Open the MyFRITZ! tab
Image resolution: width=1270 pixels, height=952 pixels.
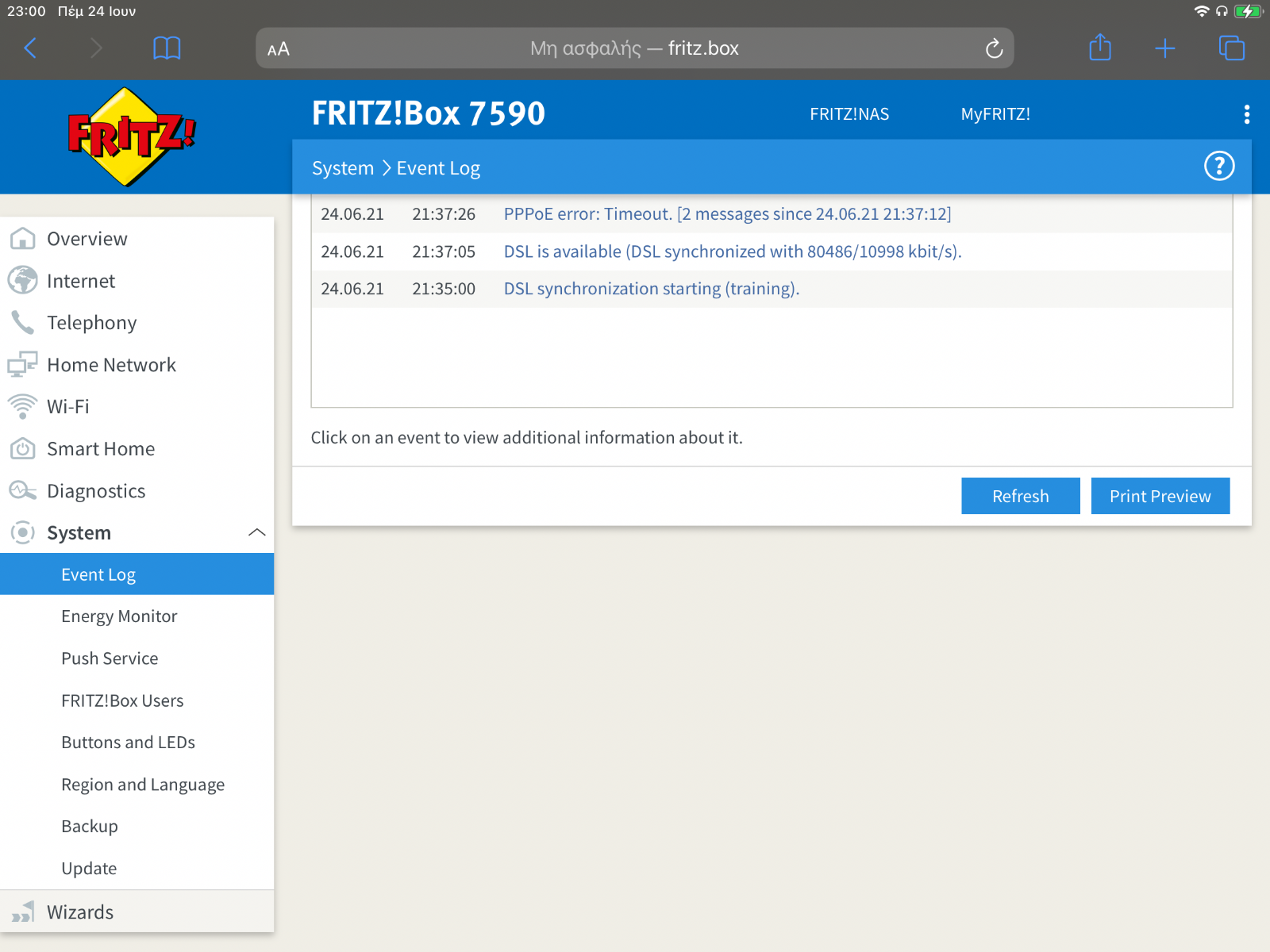(995, 114)
